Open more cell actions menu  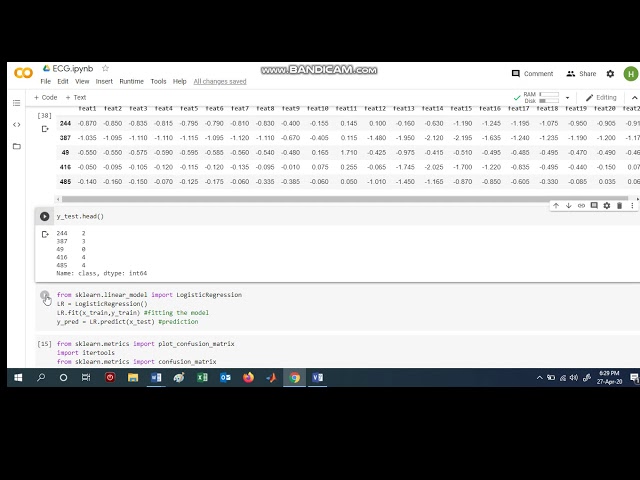point(632,205)
